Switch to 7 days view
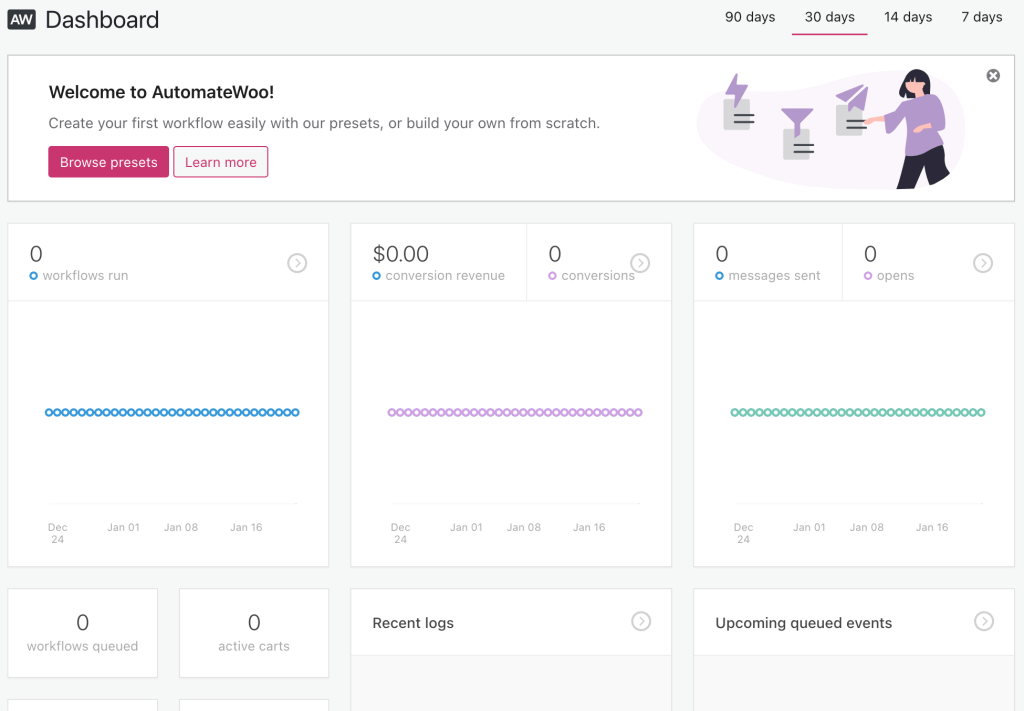 click(981, 17)
